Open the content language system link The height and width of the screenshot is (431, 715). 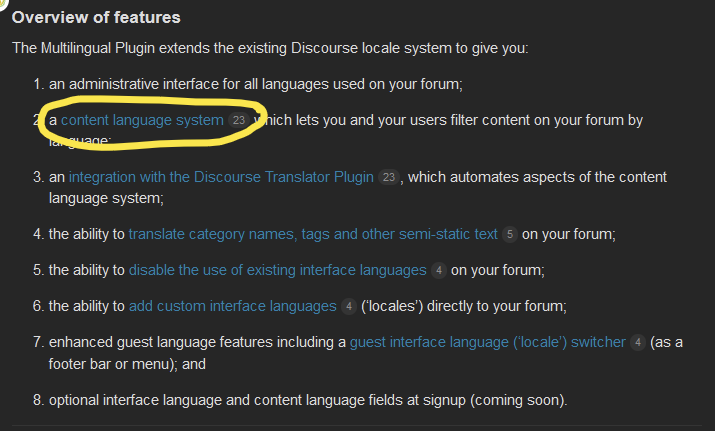pyautogui.click(x=142, y=120)
